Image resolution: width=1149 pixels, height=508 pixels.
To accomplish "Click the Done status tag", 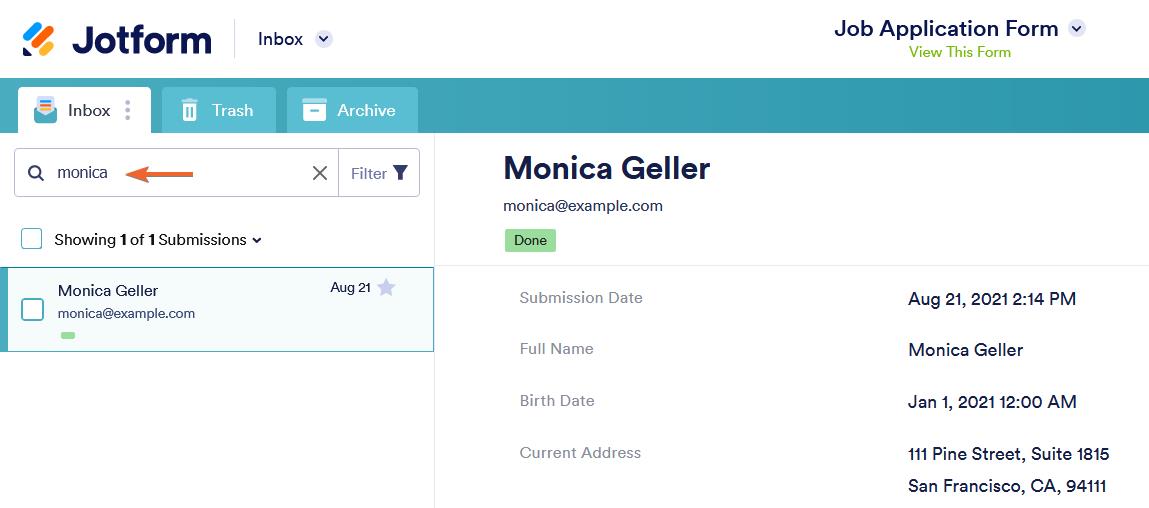I will tap(530, 240).
